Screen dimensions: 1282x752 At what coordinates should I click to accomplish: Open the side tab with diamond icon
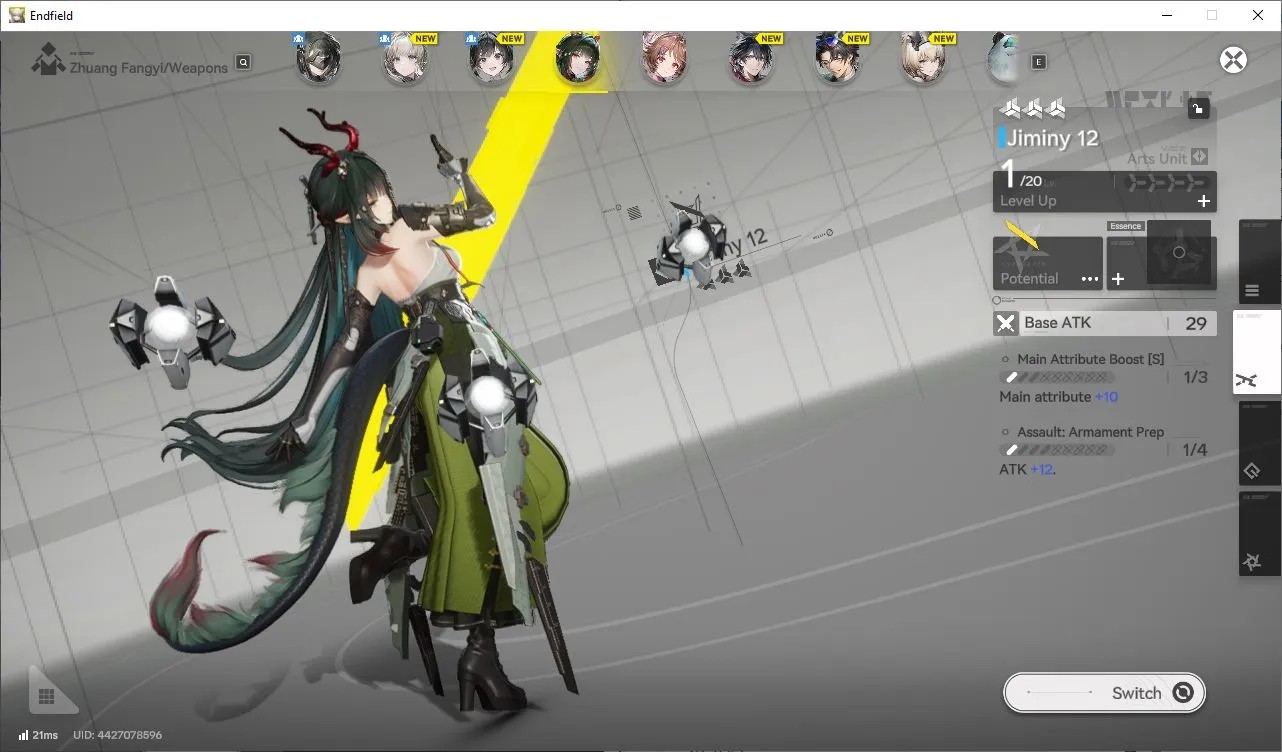click(1260, 443)
